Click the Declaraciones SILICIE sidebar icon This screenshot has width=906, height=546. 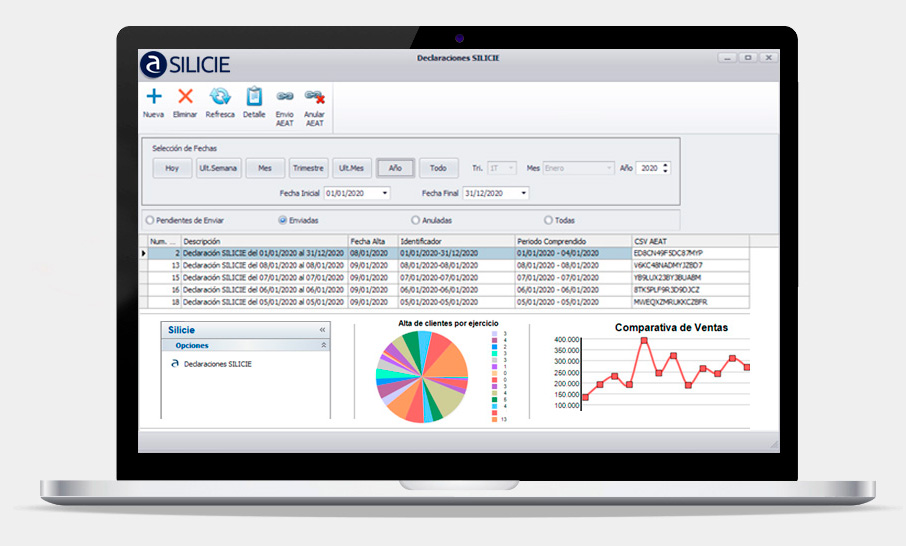pyautogui.click(x=175, y=364)
